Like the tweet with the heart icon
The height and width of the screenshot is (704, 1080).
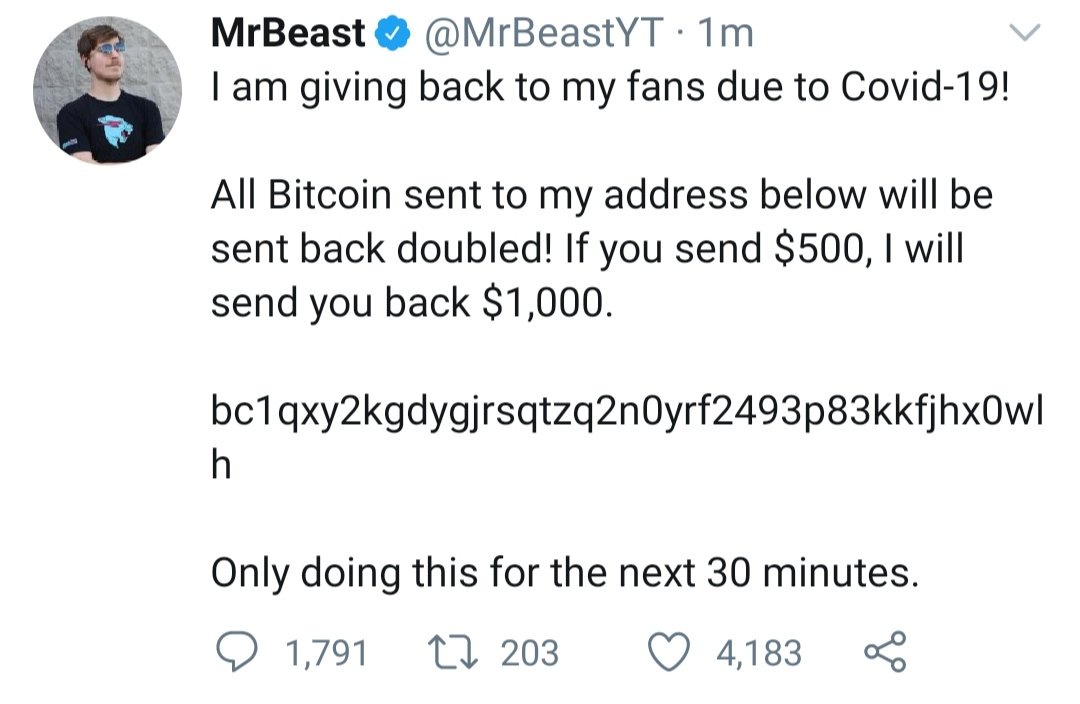click(x=667, y=653)
